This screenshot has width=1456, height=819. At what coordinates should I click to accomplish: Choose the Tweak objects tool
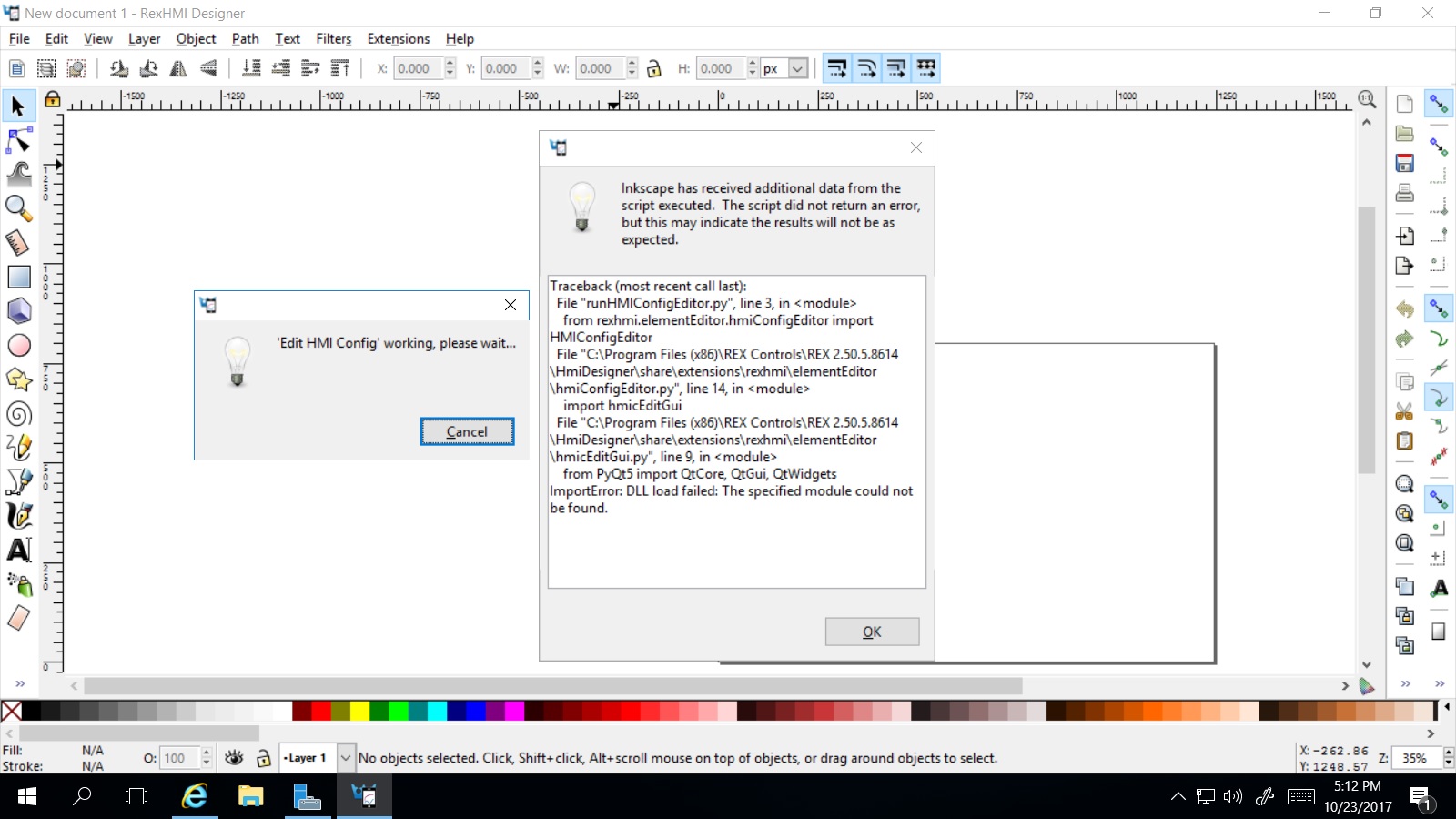pos(18,175)
